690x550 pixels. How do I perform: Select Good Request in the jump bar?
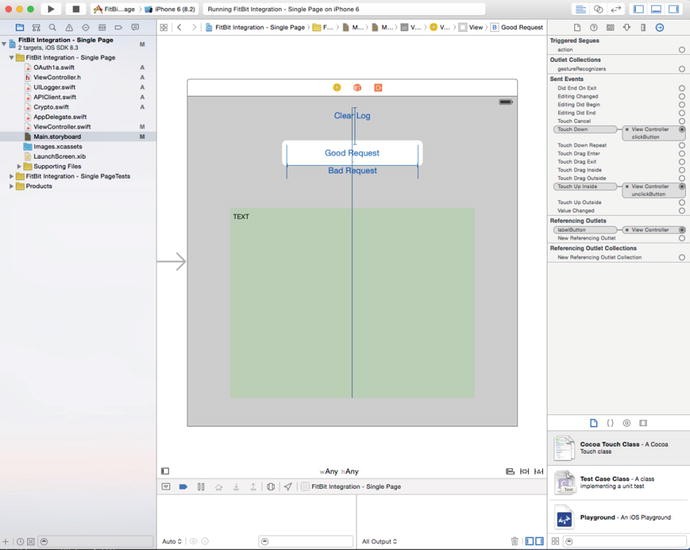click(x=517, y=27)
